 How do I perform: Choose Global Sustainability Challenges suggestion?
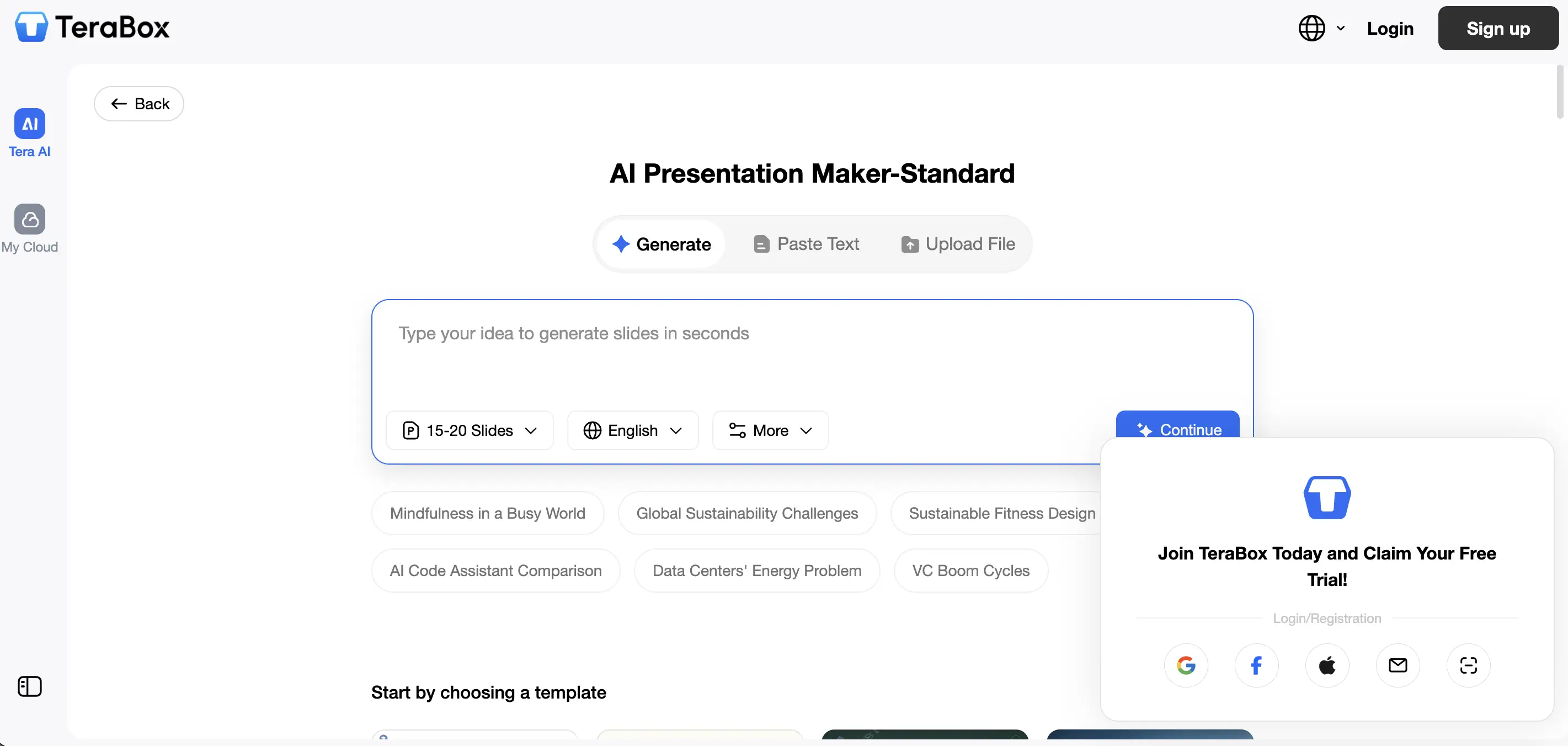click(x=747, y=513)
